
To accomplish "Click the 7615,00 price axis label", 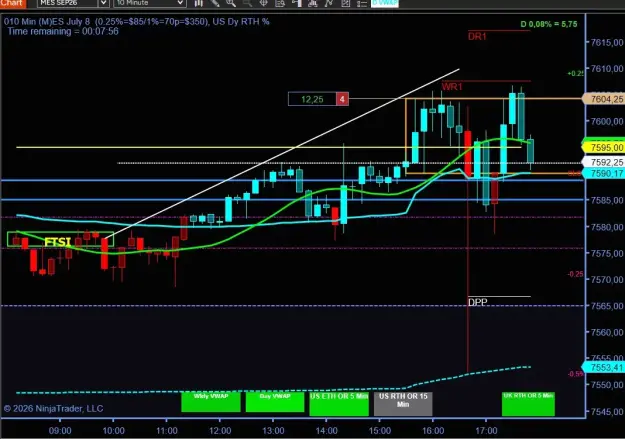I will click(607, 42).
